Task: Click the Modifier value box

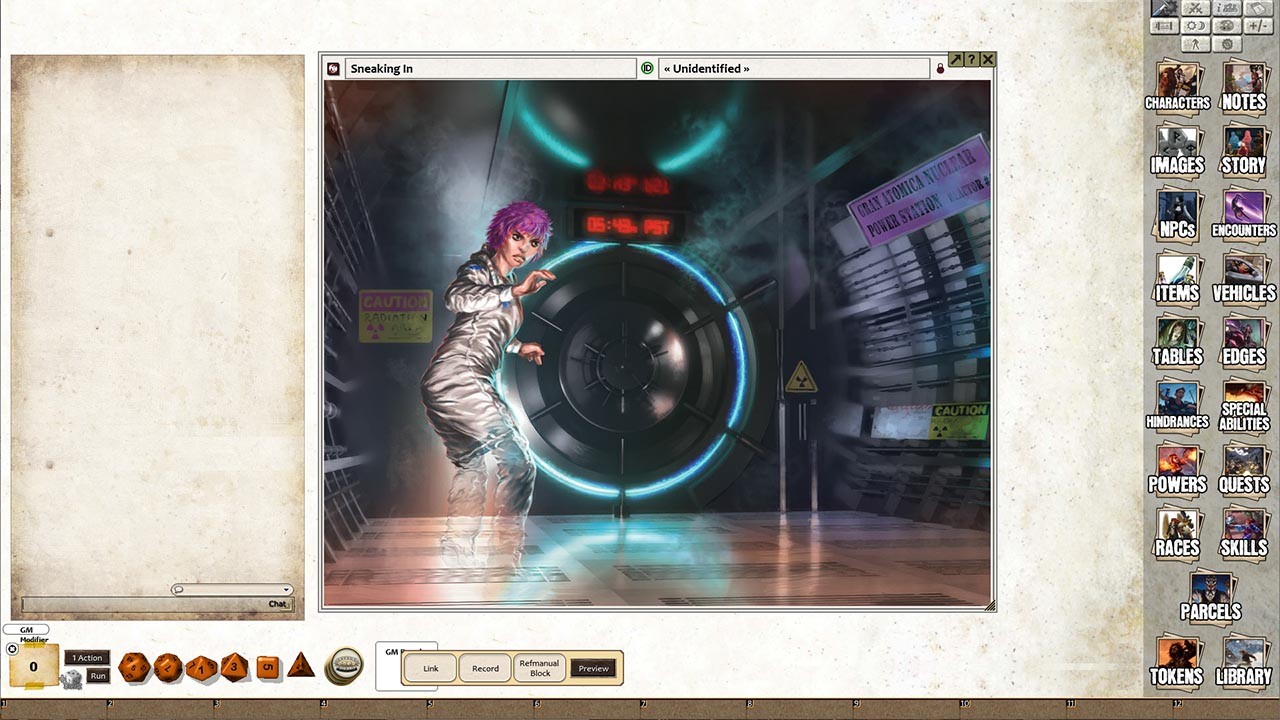Action: [x=33, y=667]
